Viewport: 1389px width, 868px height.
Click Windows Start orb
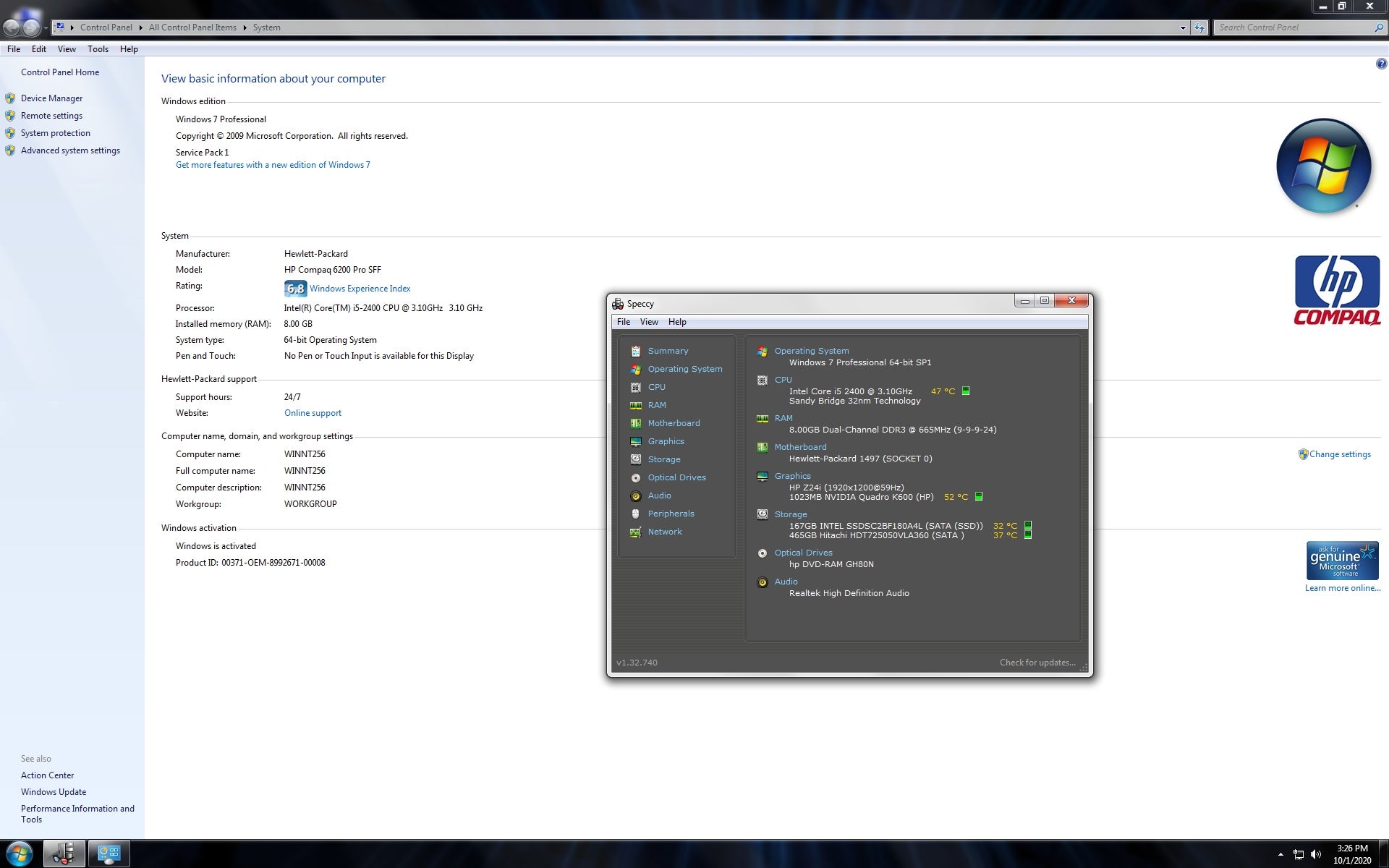click(x=19, y=854)
